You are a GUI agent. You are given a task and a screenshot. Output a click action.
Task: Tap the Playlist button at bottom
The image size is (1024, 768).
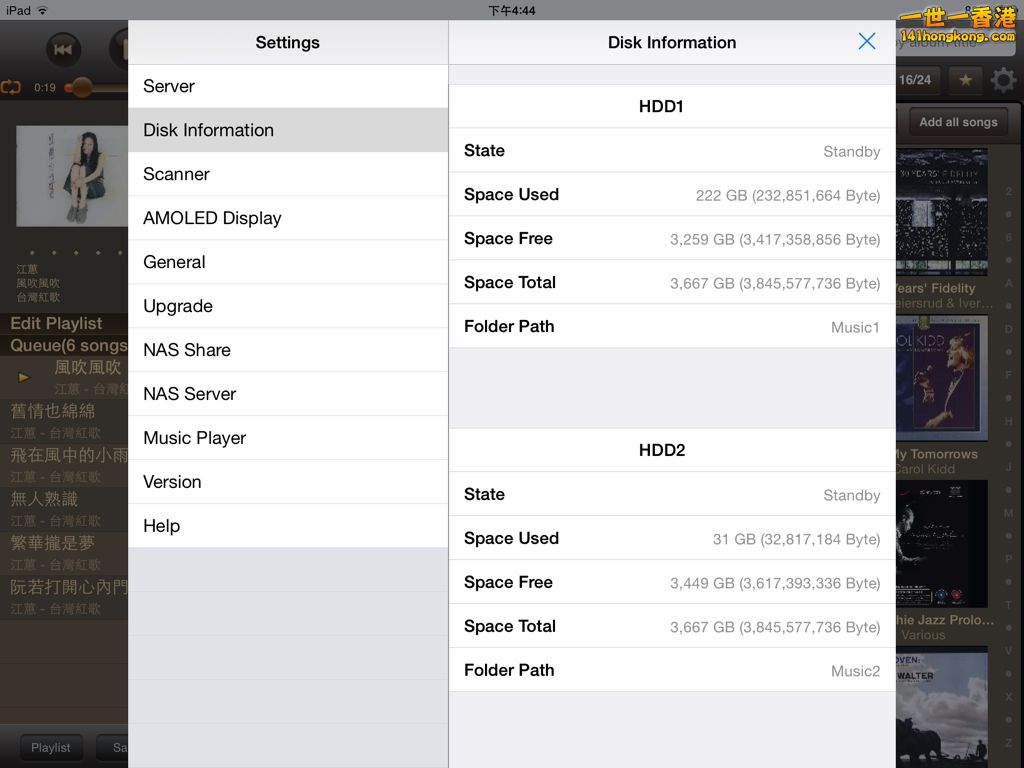[51, 747]
